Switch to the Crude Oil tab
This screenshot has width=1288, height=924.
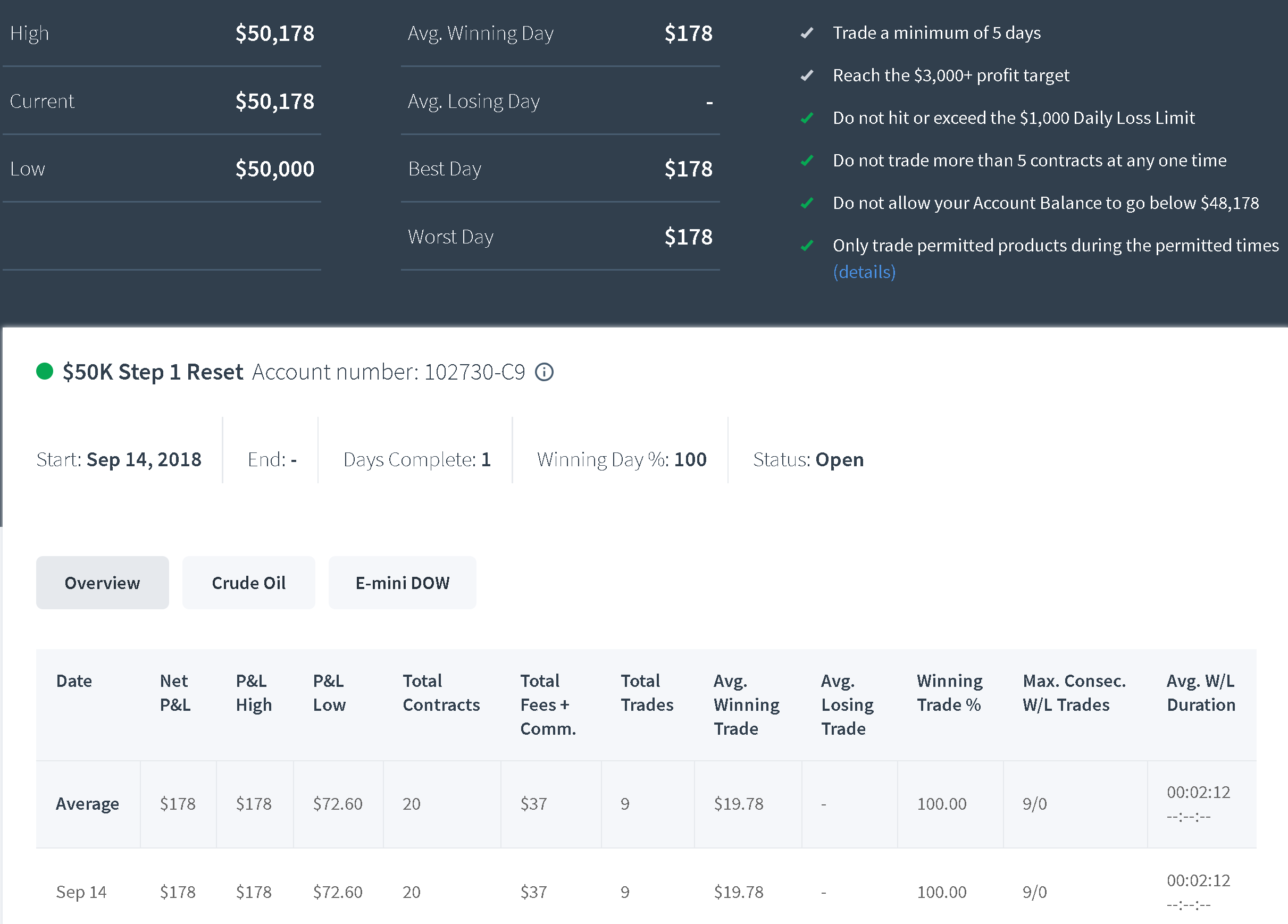[x=249, y=583]
